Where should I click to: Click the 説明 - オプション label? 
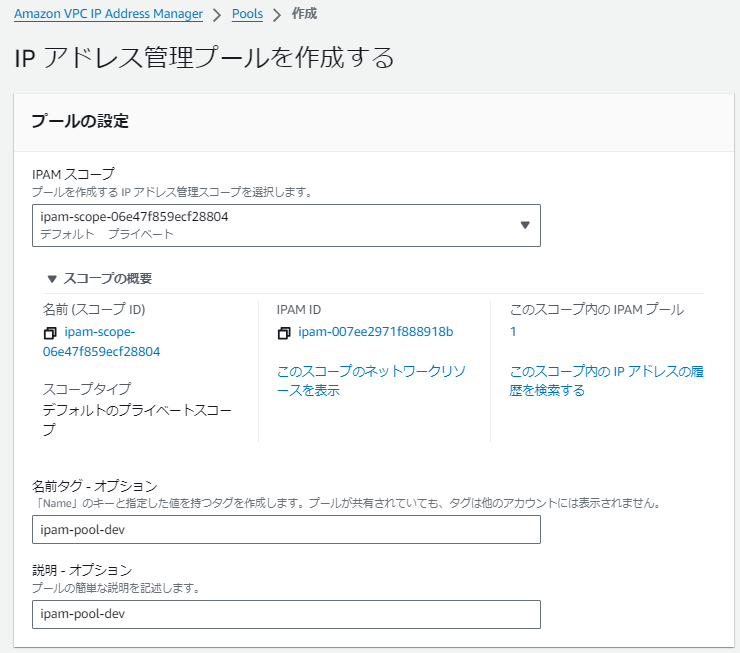pyautogui.click(x=82, y=570)
